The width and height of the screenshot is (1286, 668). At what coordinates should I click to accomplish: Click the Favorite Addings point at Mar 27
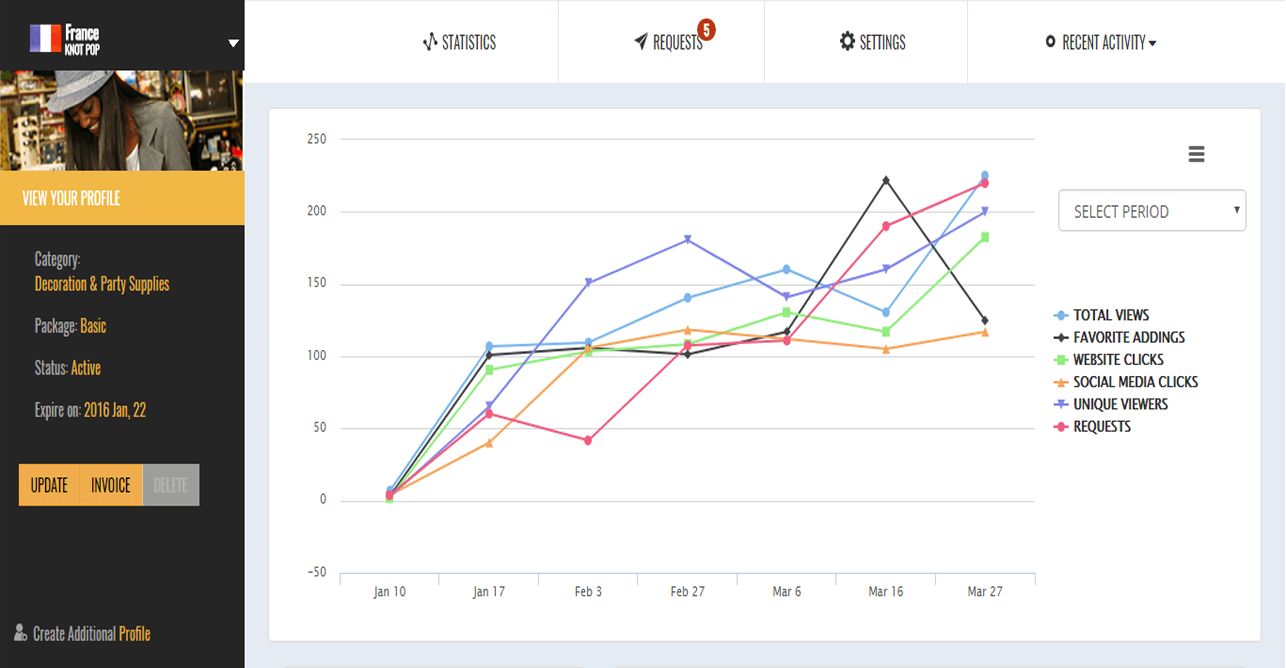click(x=985, y=320)
